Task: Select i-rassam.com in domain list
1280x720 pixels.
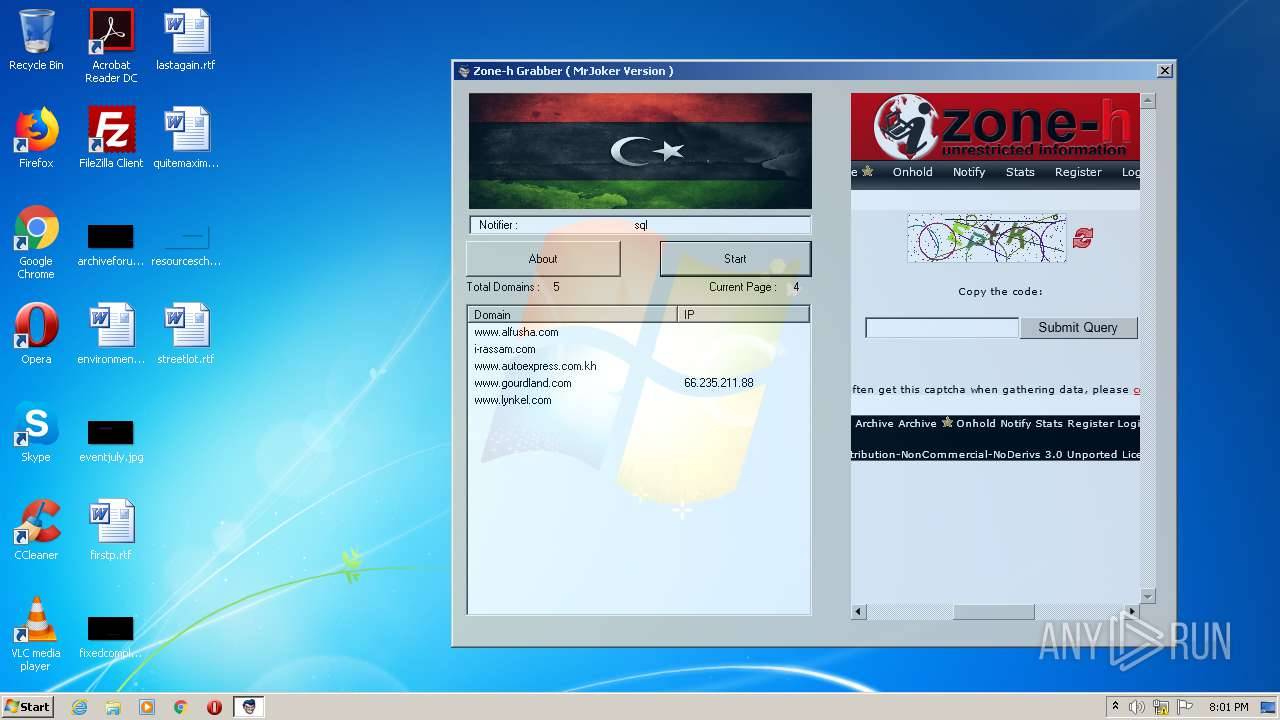Action: click(504, 349)
